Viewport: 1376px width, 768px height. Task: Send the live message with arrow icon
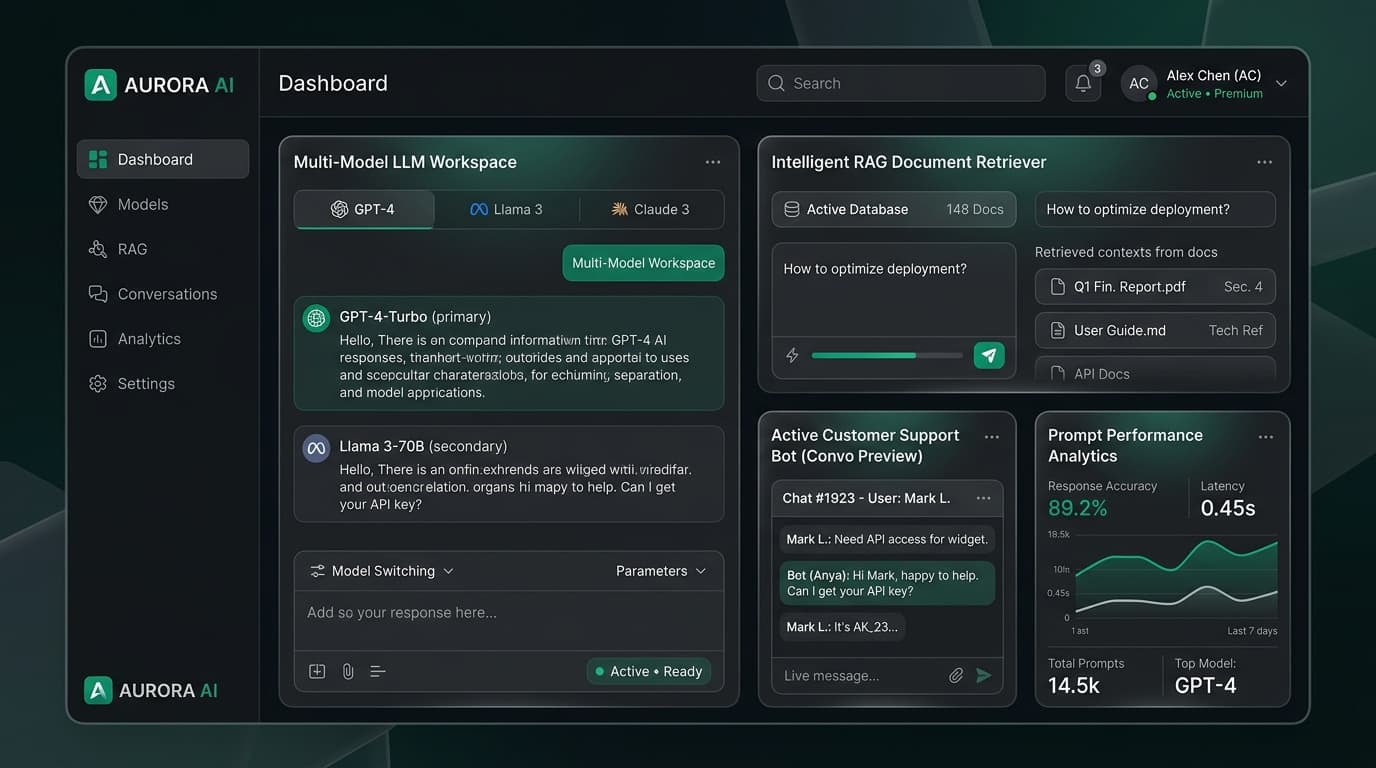pyautogui.click(x=984, y=676)
